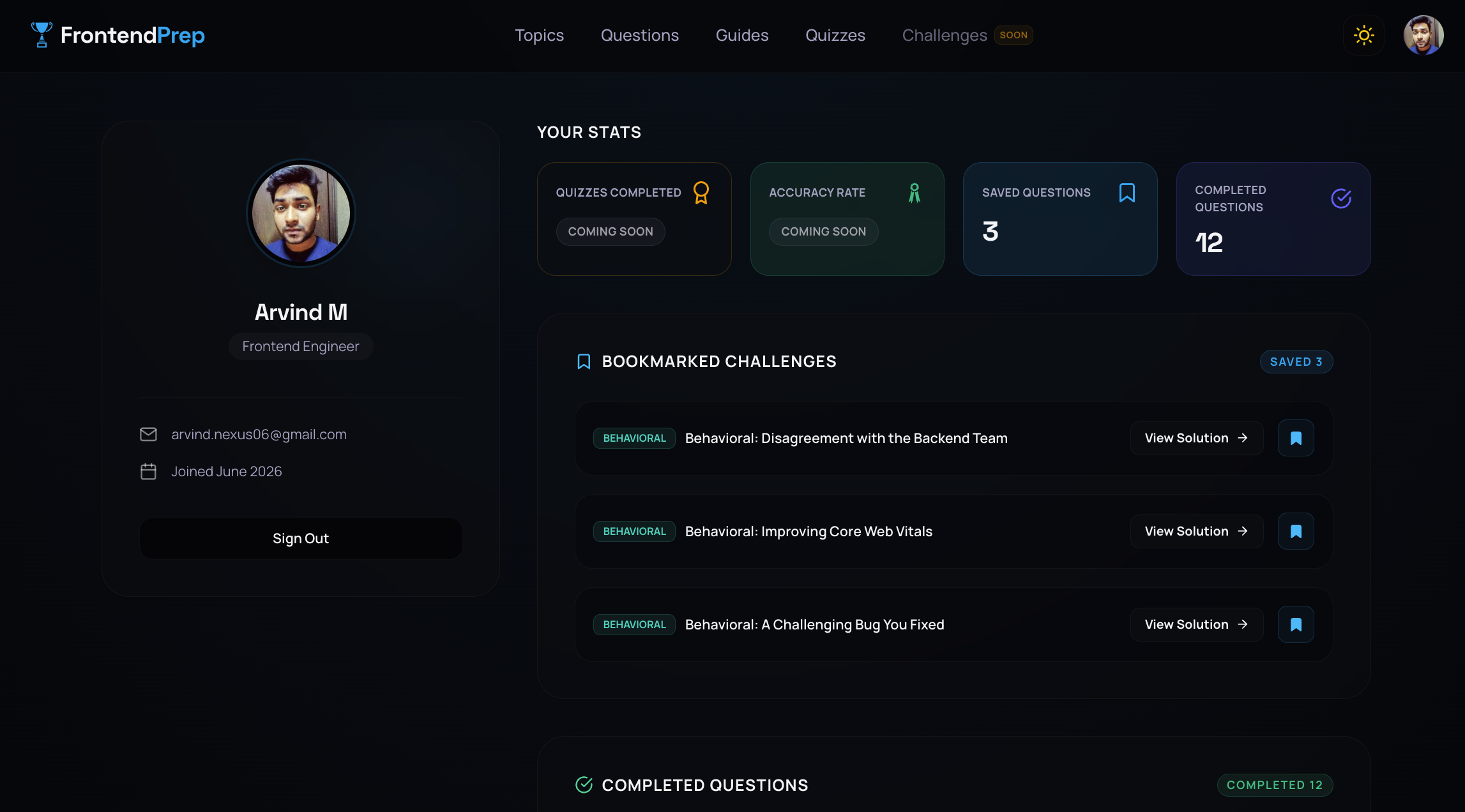The image size is (1465, 812).
Task: Click the Quizzes Completed stat card label
Action: [618, 193]
